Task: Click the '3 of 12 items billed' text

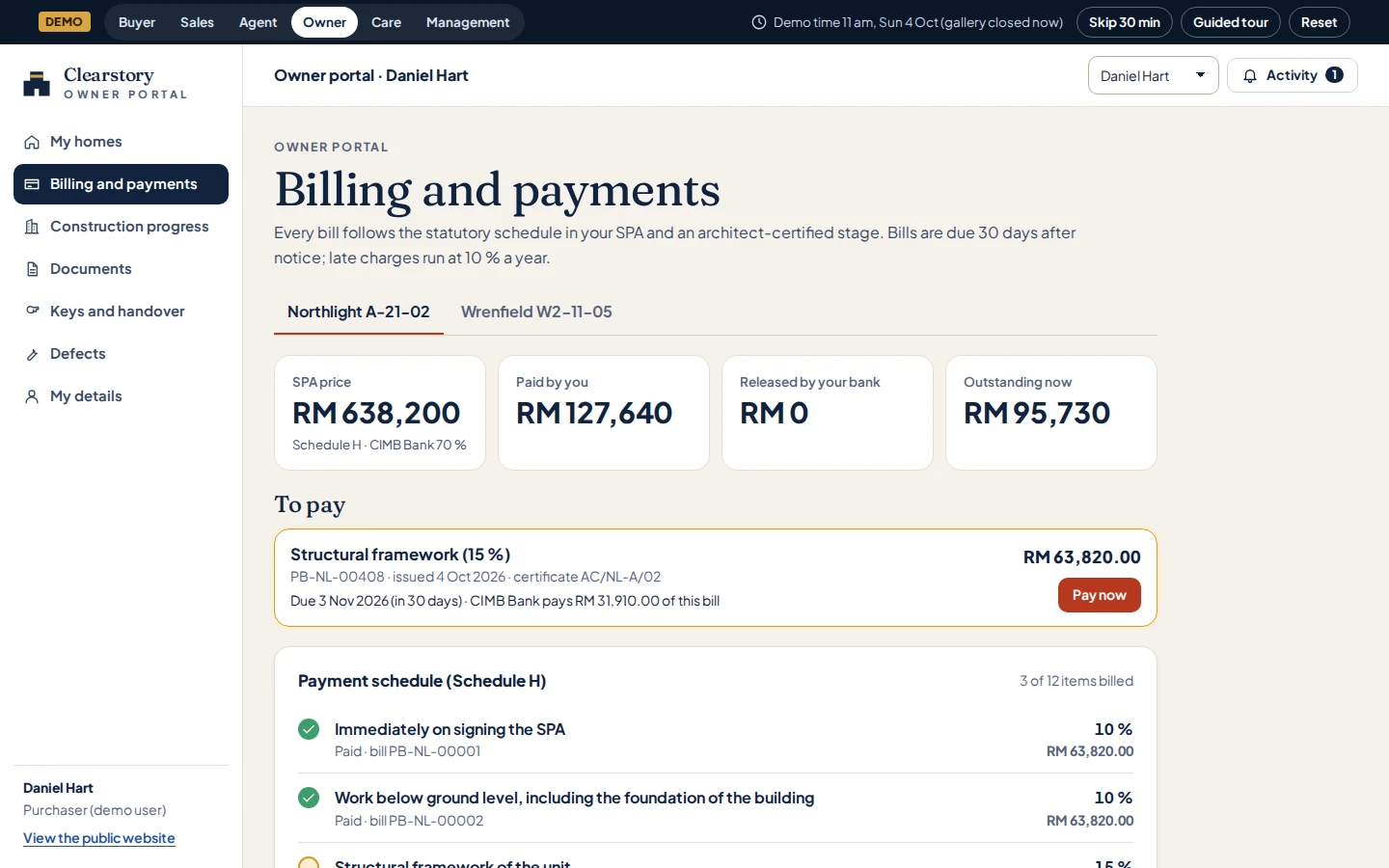Action: pyautogui.click(x=1076, y=681)
